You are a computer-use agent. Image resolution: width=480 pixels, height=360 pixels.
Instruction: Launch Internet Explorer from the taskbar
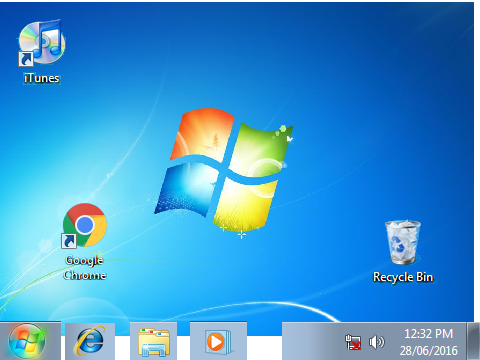pos(90,341)
